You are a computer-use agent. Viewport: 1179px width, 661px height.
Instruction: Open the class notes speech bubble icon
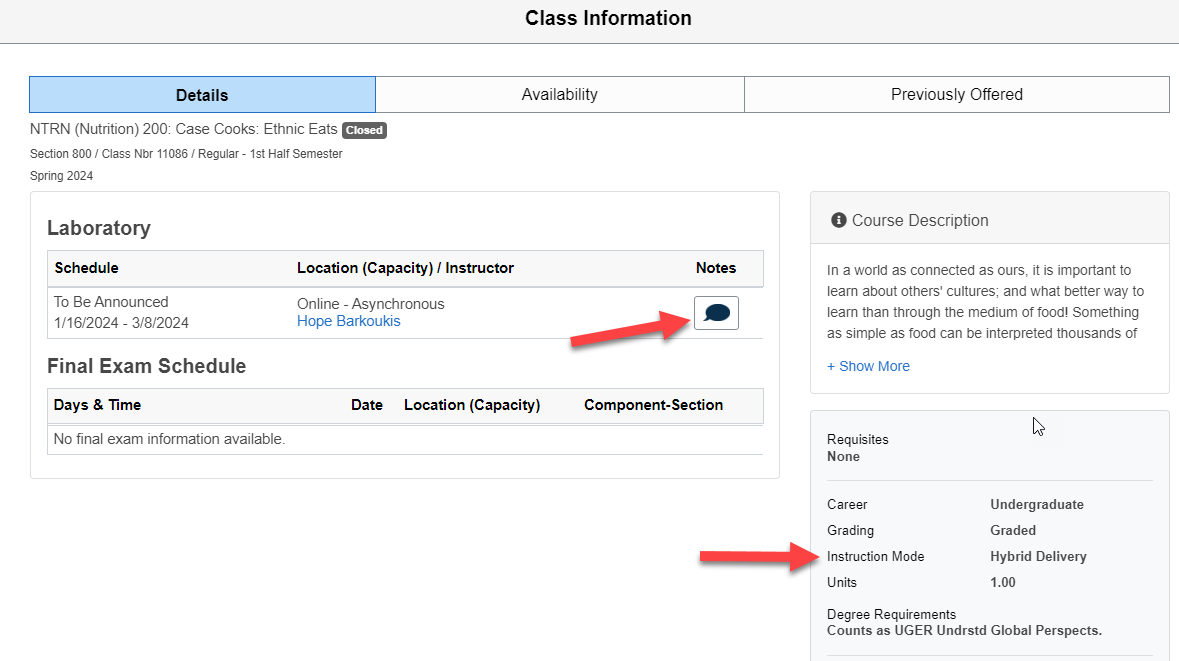715,312
